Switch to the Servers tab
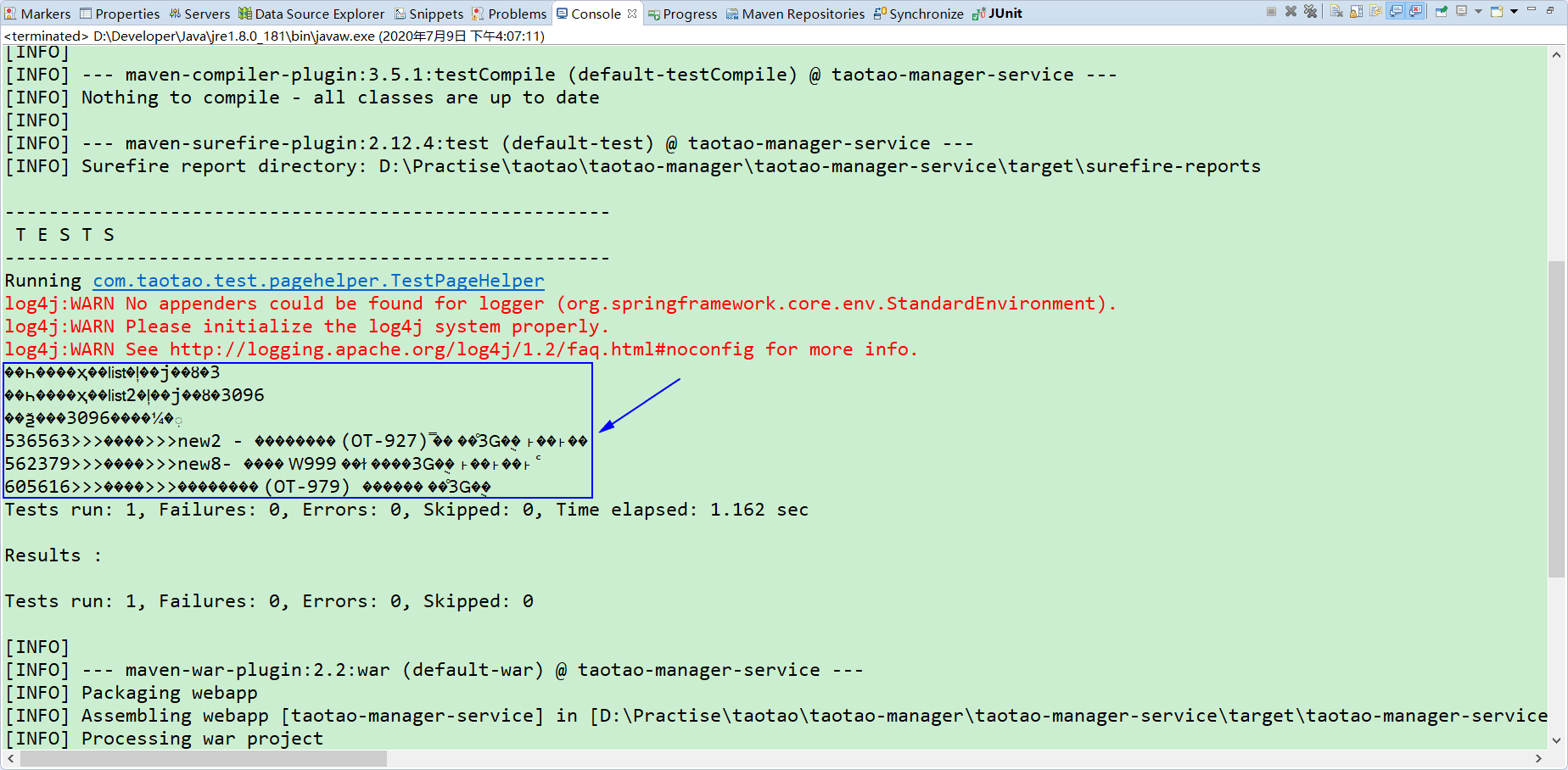 [x=199, y=14]
